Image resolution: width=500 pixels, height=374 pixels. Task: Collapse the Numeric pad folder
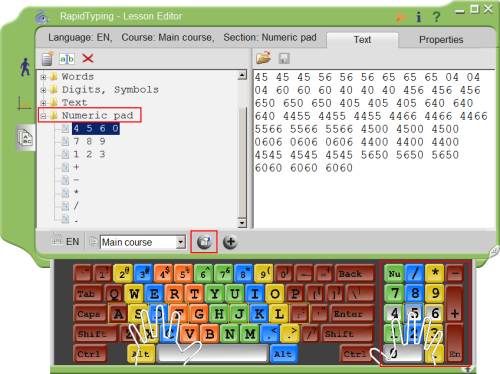[43, 116]
